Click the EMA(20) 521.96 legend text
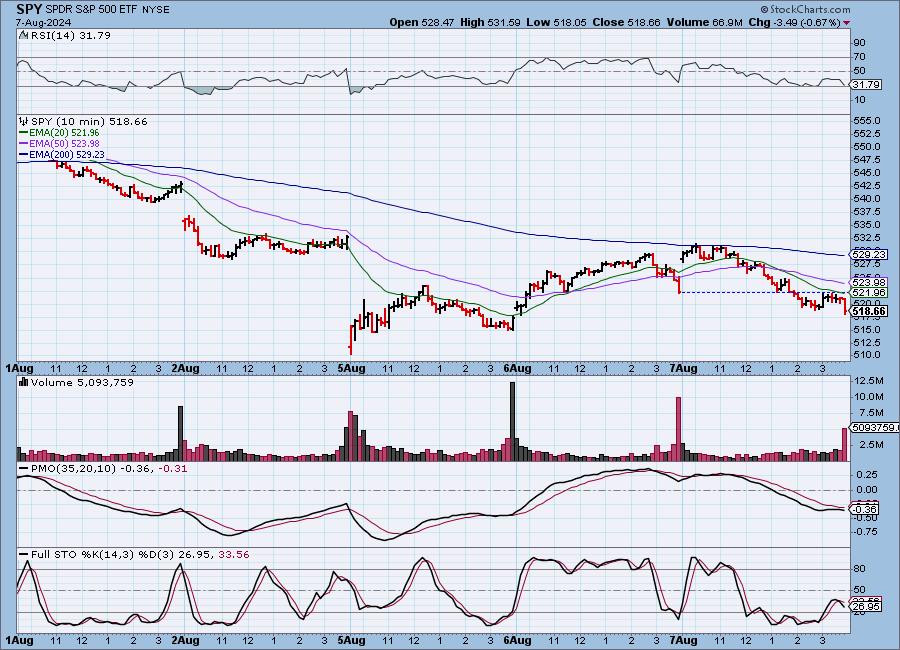This screenshot has width=900, height=650. (64, 133)
